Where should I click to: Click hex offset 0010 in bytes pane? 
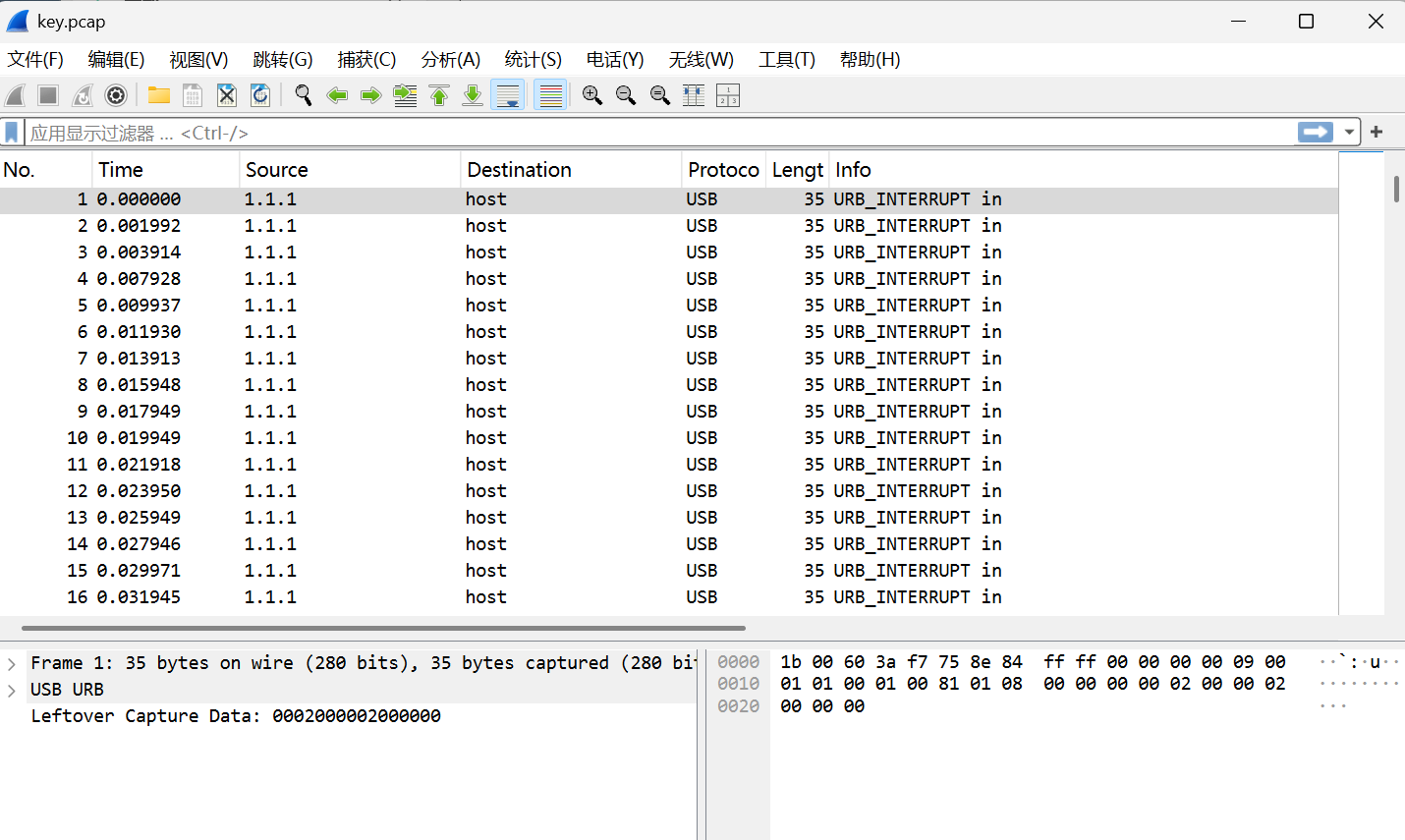[x=738, y=684]
